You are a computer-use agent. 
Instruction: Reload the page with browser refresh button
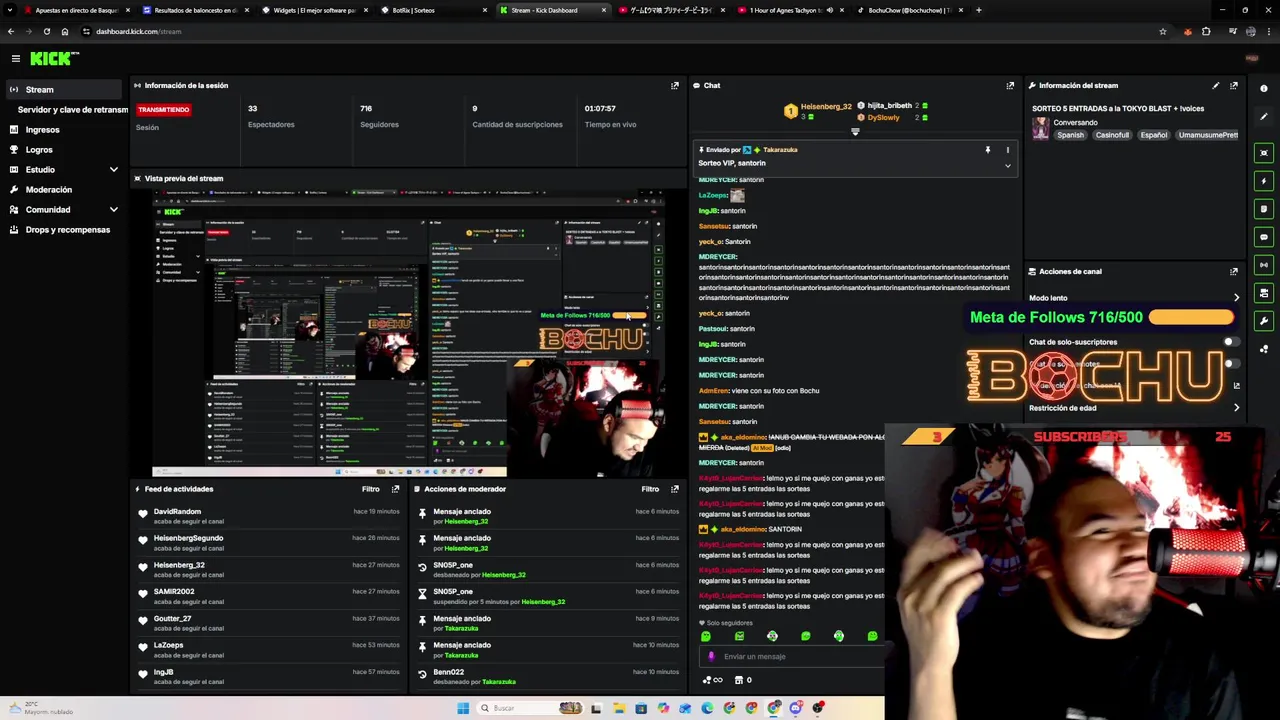pos(46,31)
